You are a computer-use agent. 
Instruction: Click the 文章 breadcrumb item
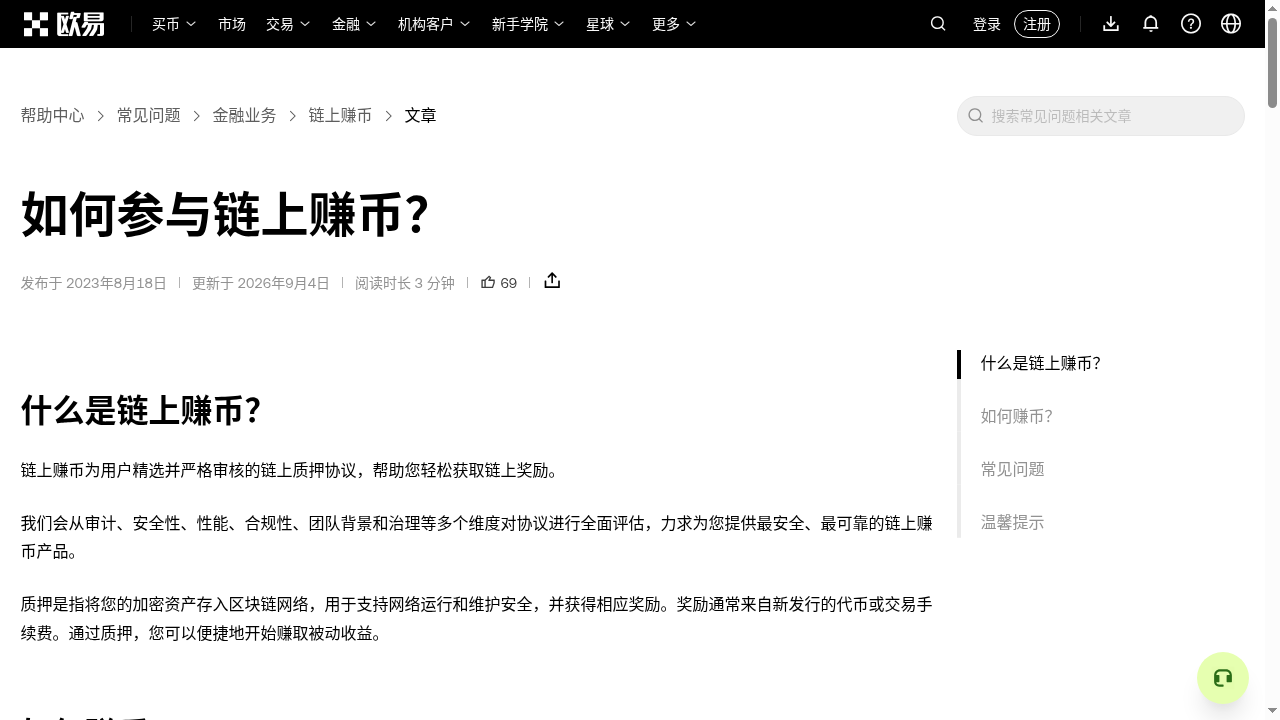pos(421,116)
